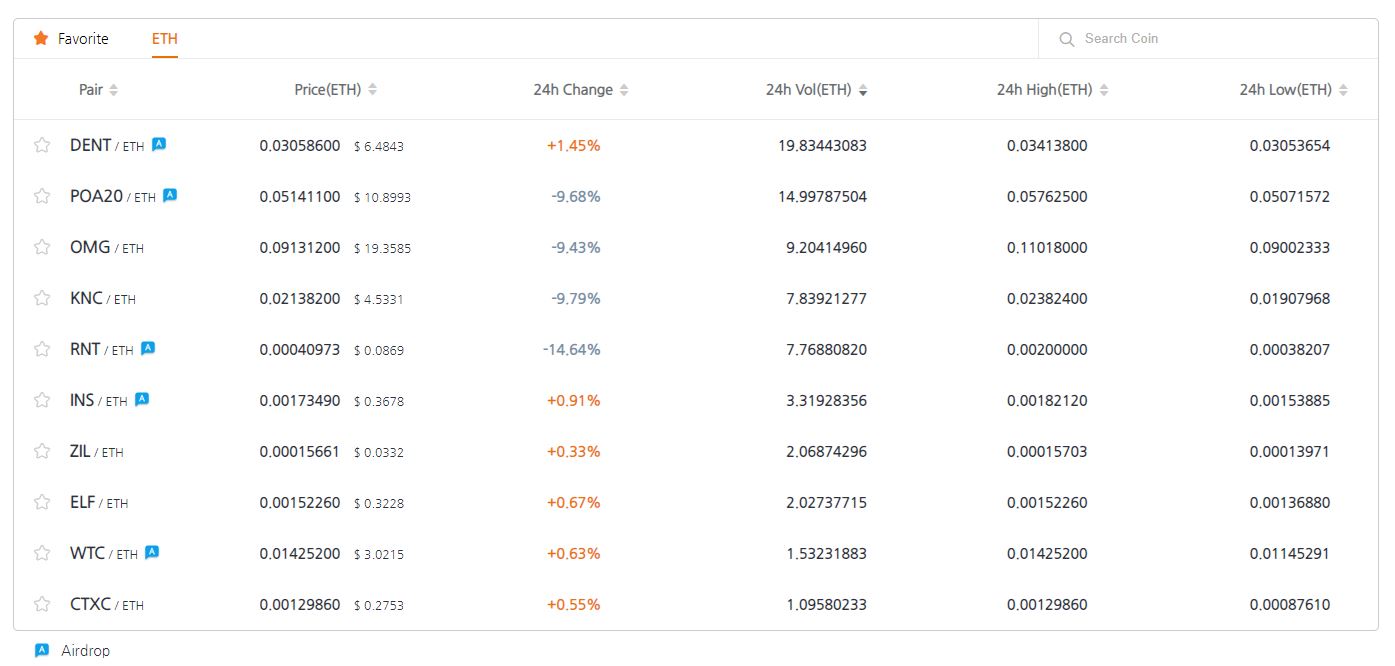The height and width of the screenshot is (666, 1395).
Task: Select the ETH market tab
Action: (x=165, y=39)
